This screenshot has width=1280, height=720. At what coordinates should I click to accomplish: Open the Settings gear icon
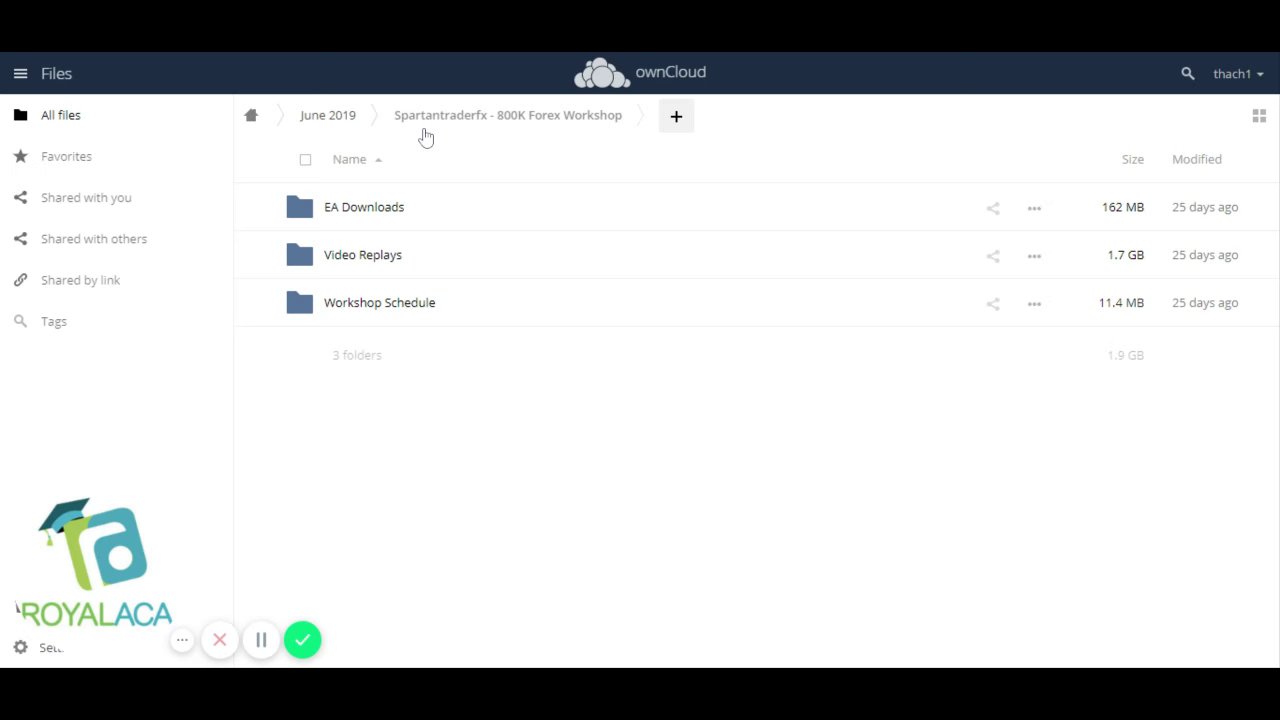click(x=20, y=648)
